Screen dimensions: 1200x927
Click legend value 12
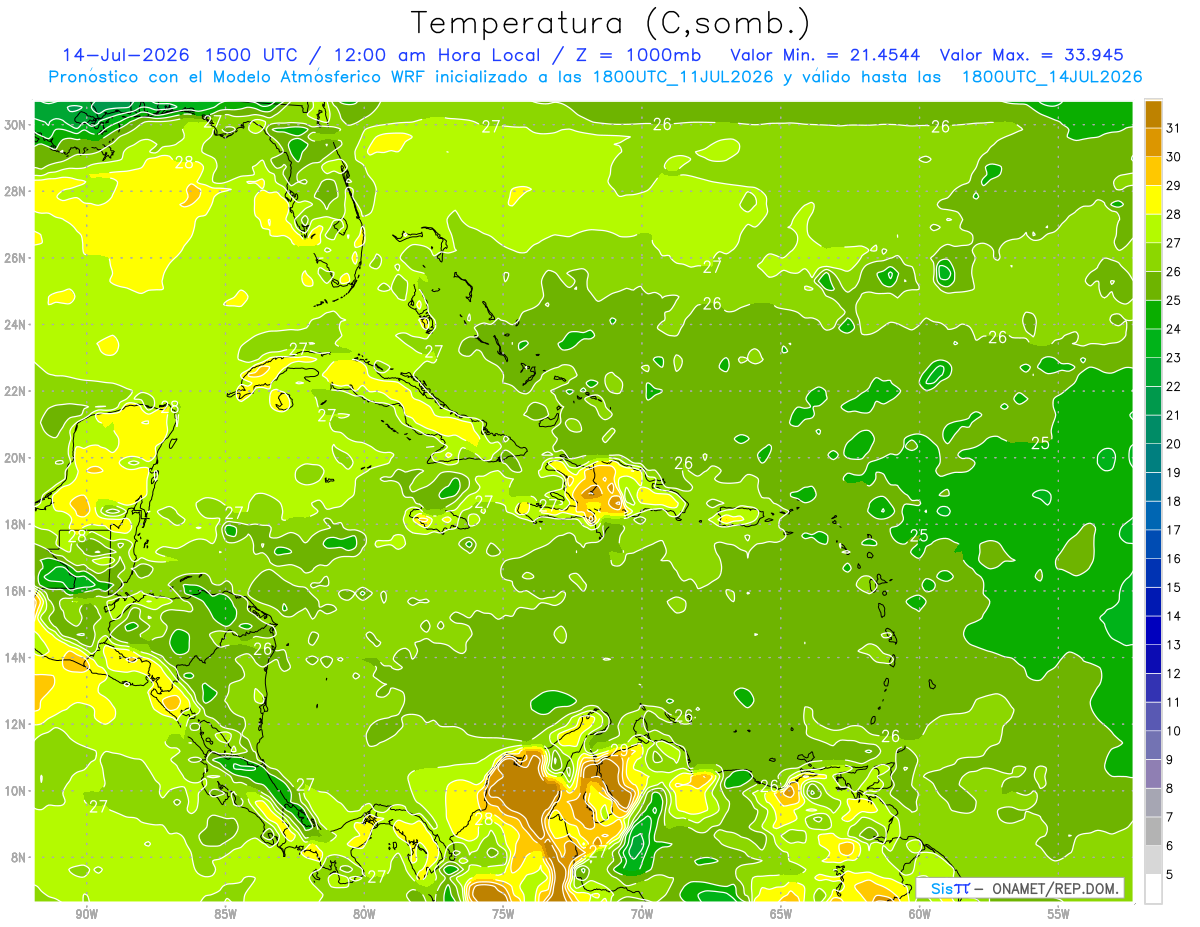1174,674
